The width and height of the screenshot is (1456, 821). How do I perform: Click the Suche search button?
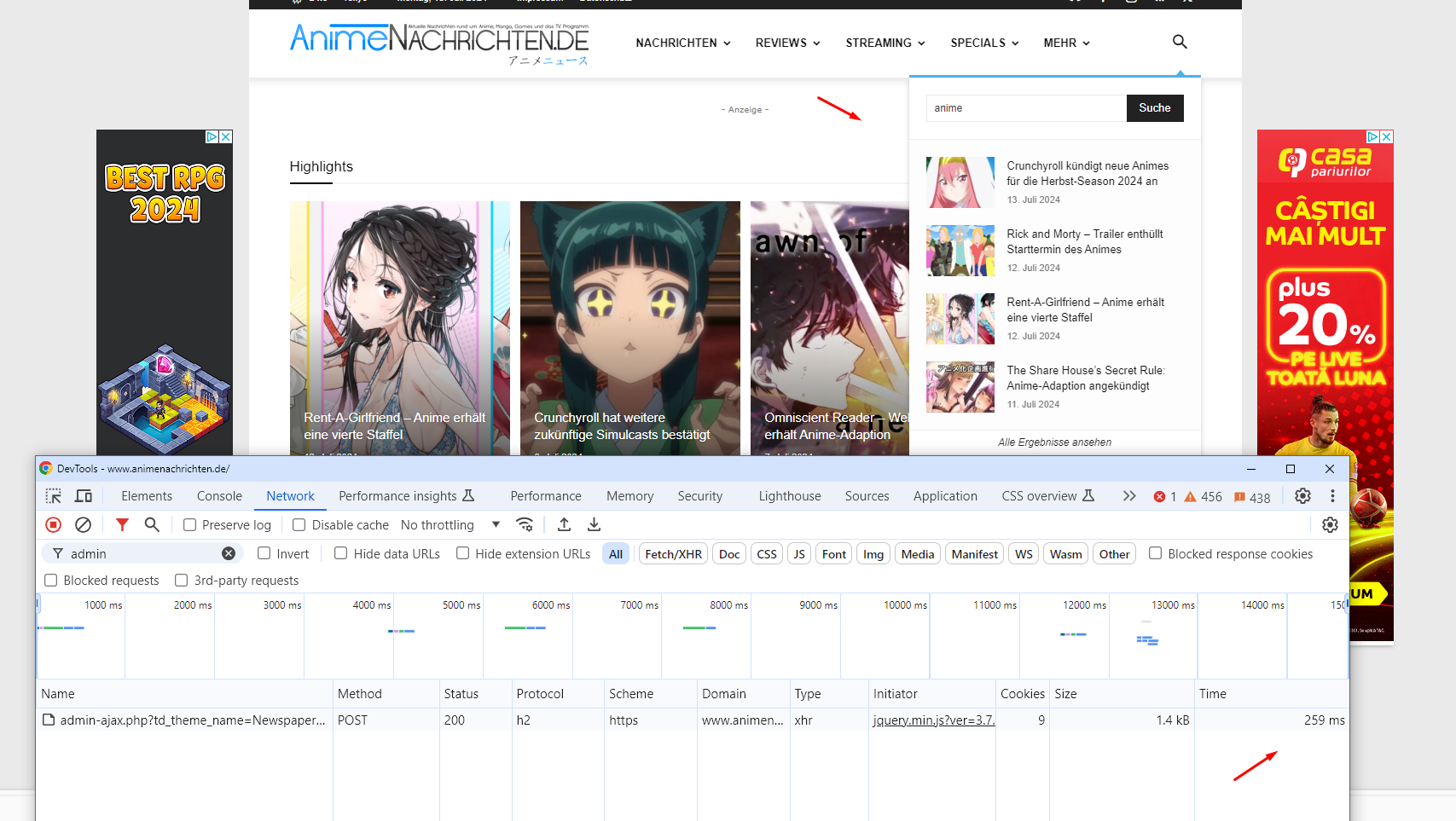point(1155,108)
